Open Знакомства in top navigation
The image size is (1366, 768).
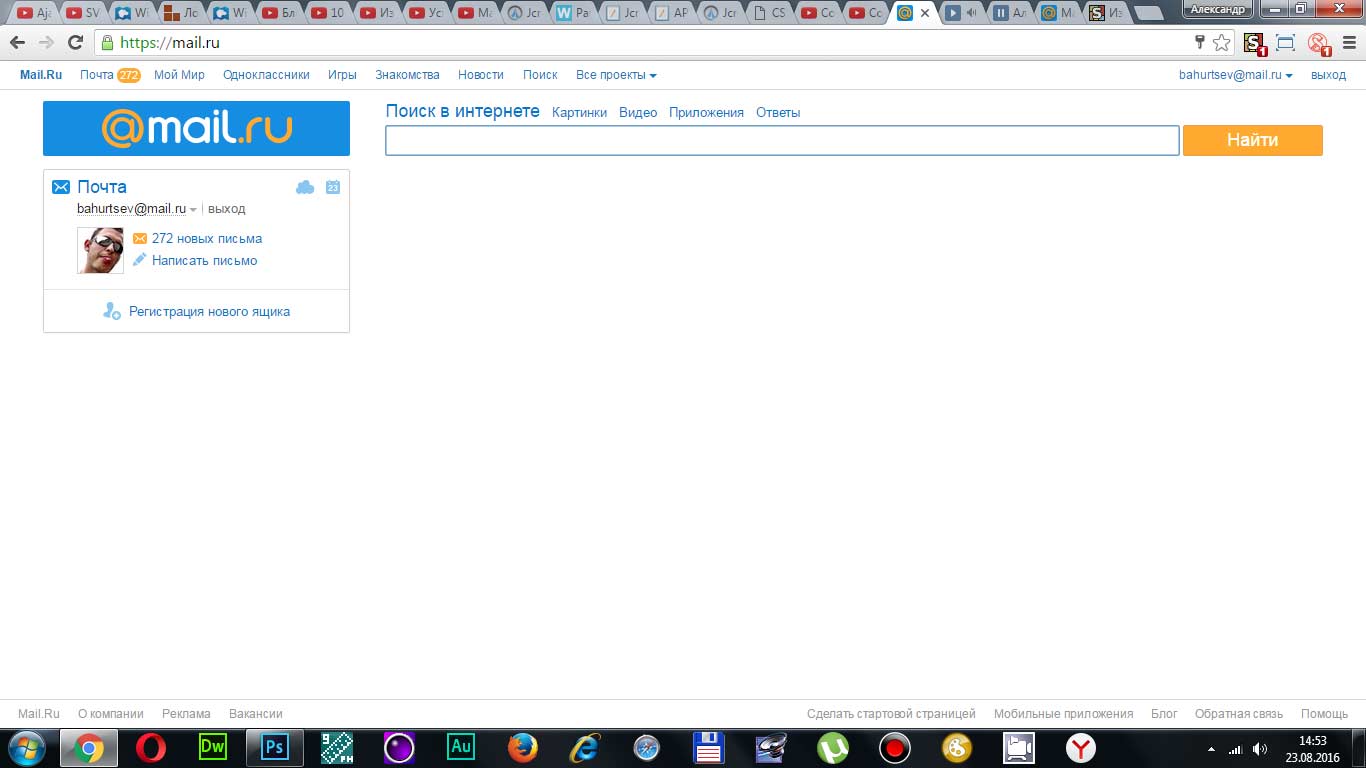[x=407, y=75]
